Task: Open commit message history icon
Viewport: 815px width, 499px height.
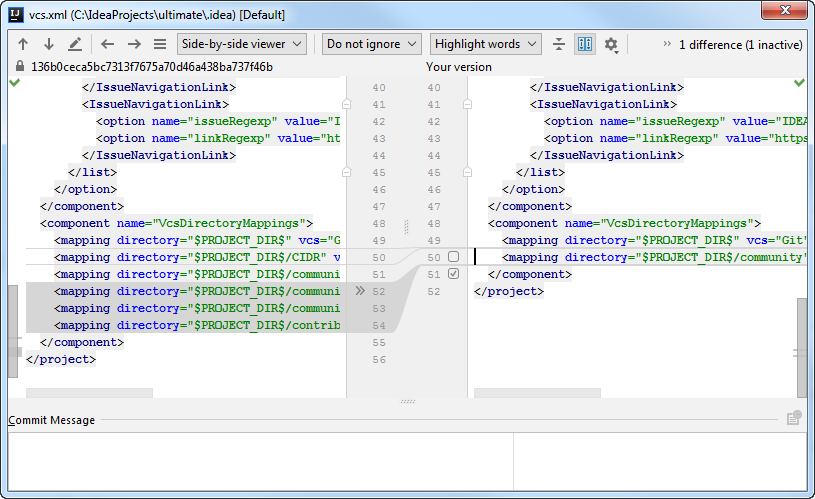Action: click(794, 418)
